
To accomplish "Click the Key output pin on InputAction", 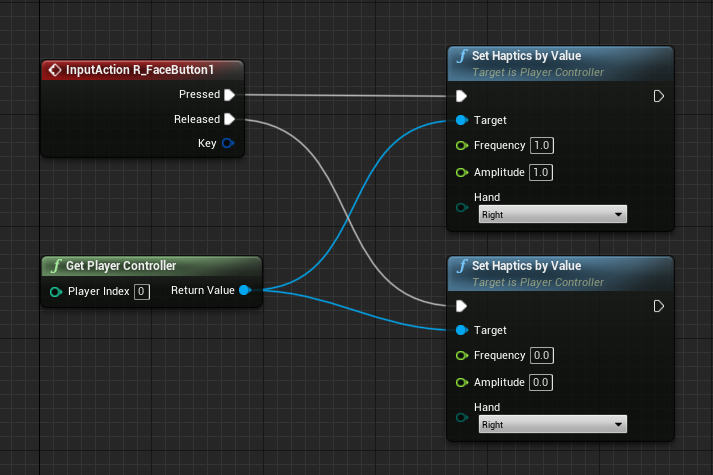I will 228,143.
